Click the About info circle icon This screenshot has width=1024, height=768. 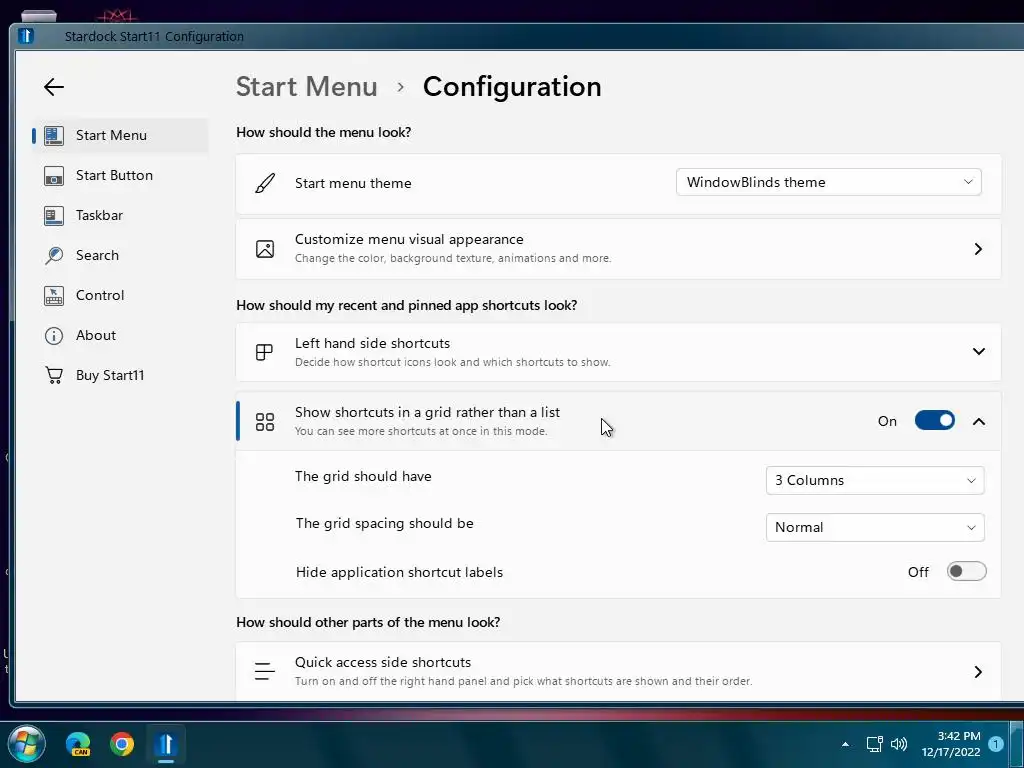tap(54, 336)
